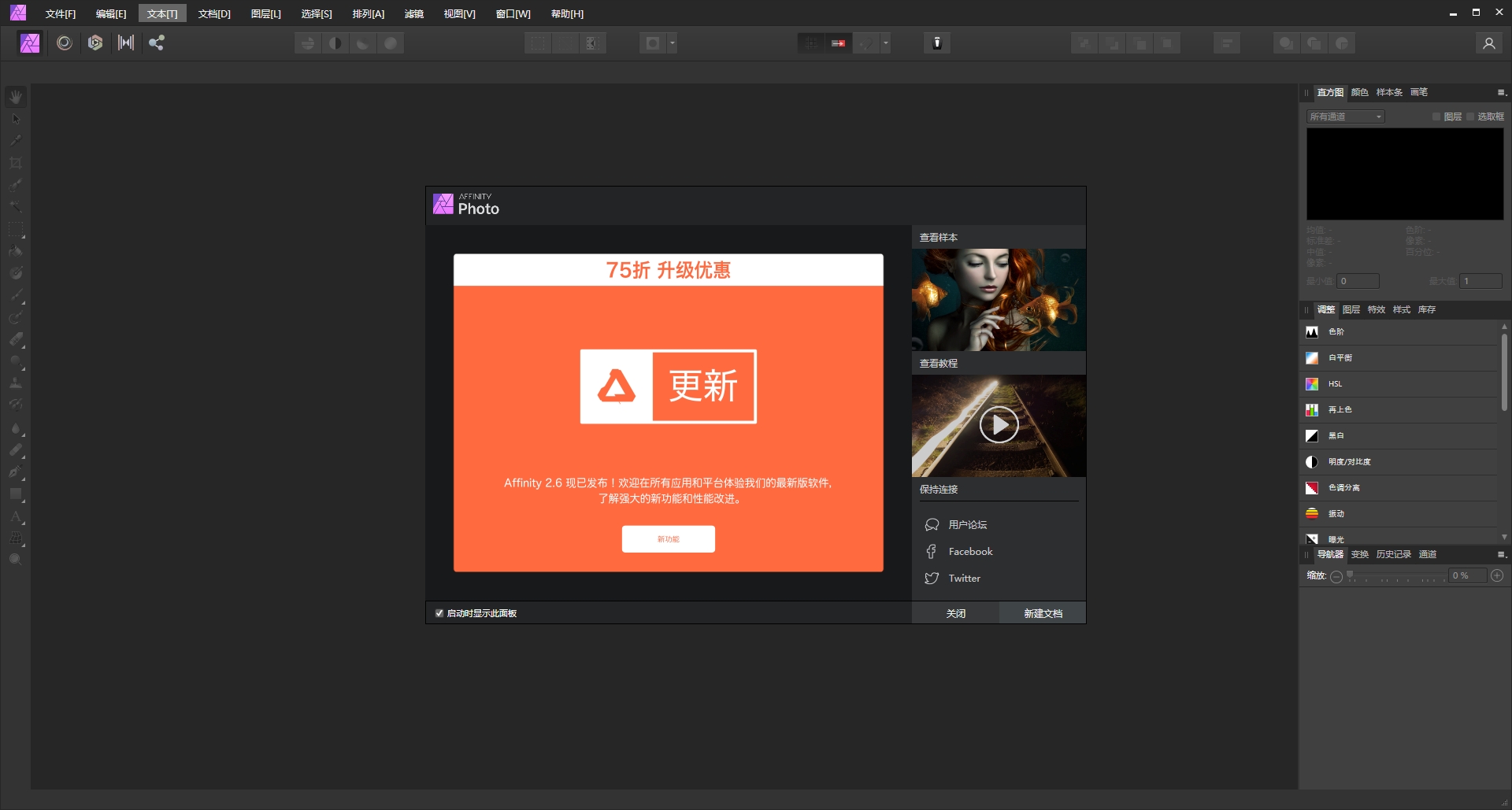Open the 滤镜 menu
Viewport: 1512px width, 810px height.
click(x=414, y=13)
